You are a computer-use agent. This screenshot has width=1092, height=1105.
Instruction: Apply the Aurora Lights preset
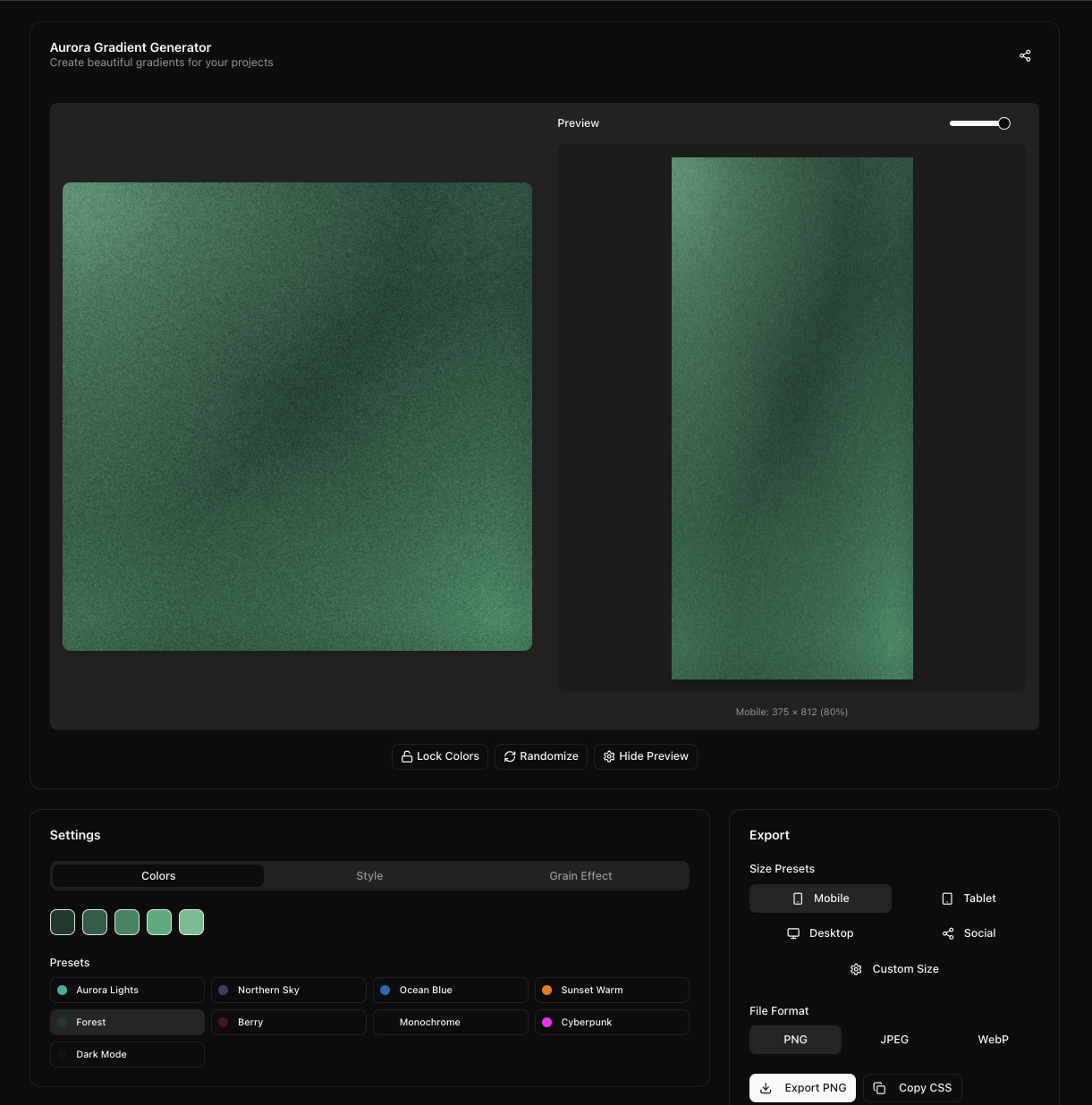(x=127, y=991)
